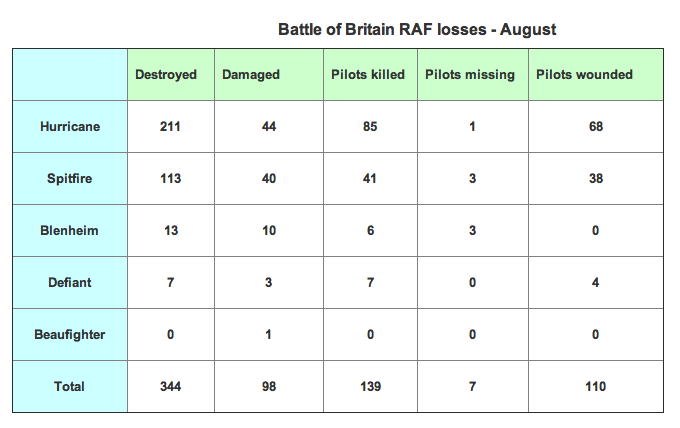680x428 pixels.
Task: Select the 'Pilots missing' column header
Action: (x=470, y=75)
